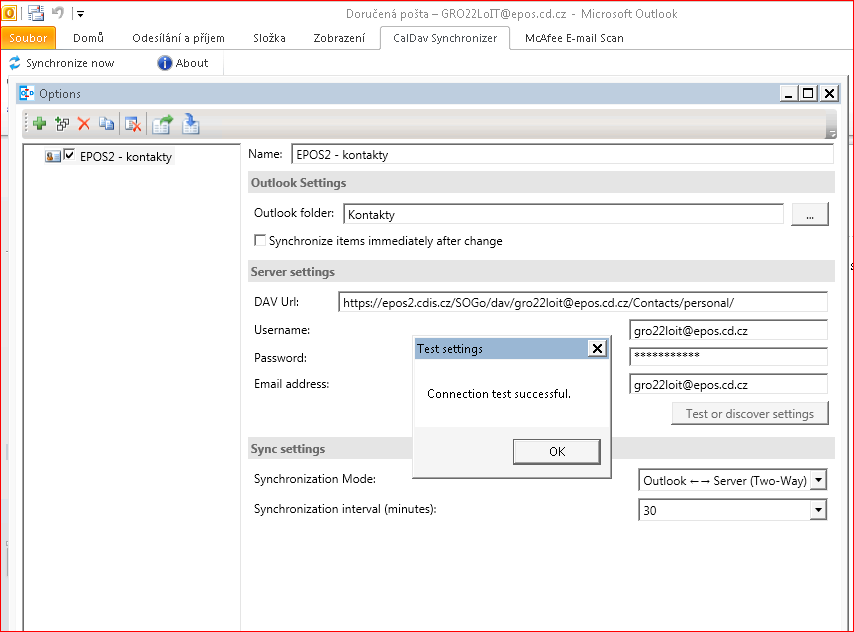The image size is (854, 632).
Task: Open the Složka ribbon tab
Action: (x=269, y=38)
